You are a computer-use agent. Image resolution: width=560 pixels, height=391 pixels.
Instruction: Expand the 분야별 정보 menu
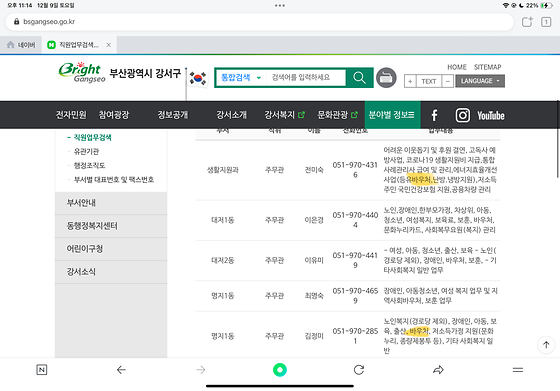point(392,115)
